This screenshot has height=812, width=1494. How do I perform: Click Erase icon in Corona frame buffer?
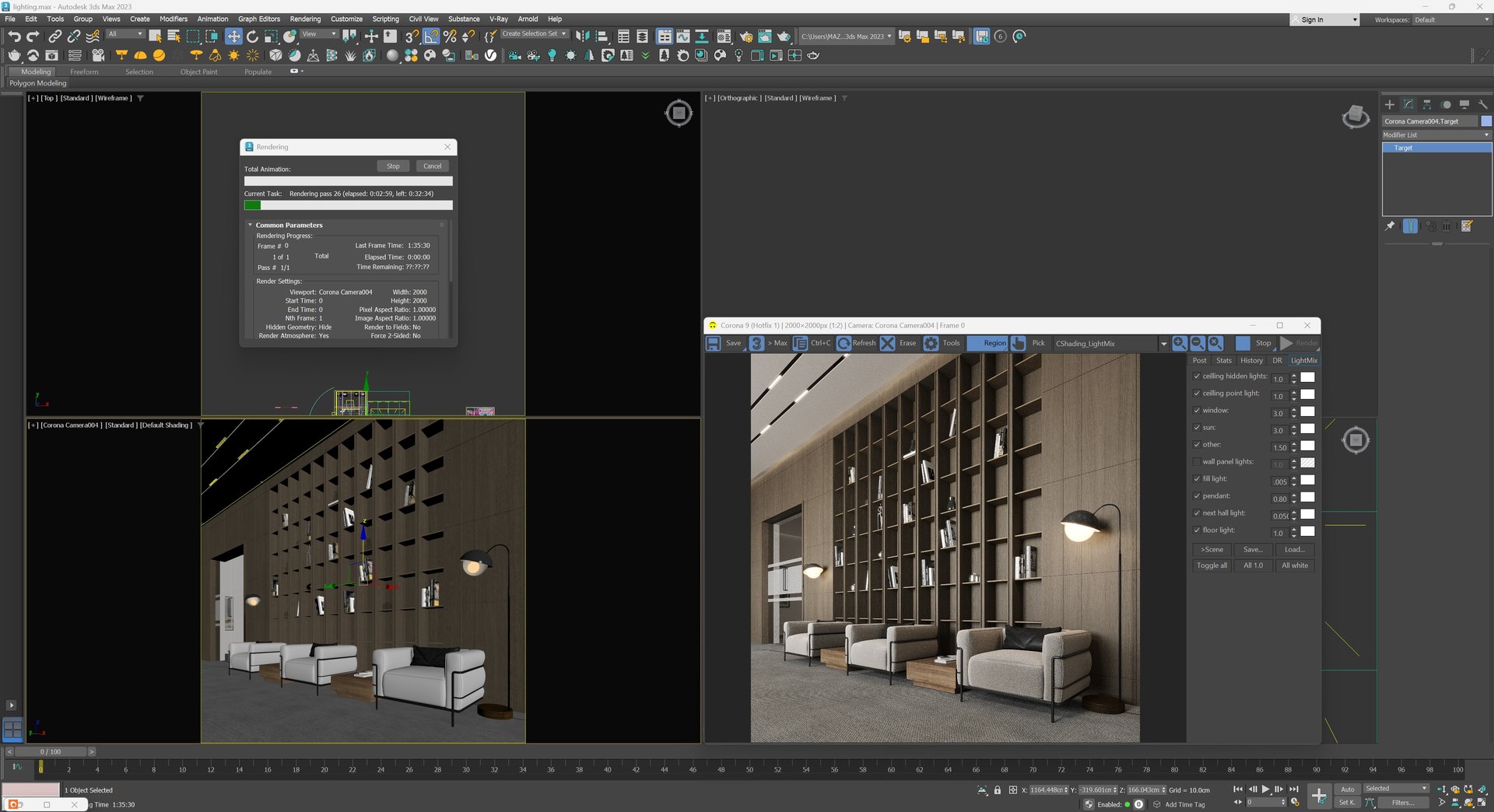coord(887,343)
